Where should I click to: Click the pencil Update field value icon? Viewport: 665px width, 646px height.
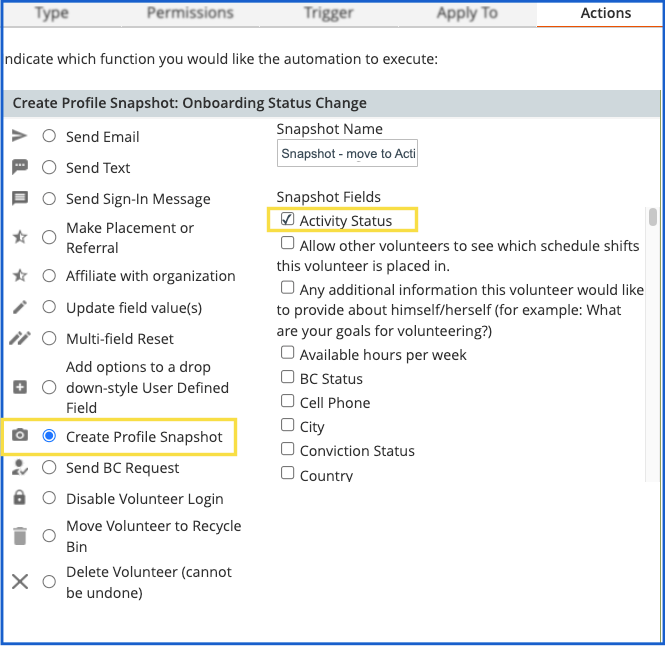click(19, 308)
